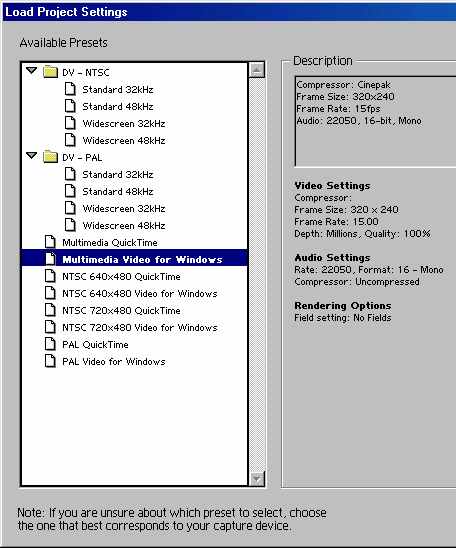Choose Widescreen 32kHz preset under DV - PAL
The height and width of the screenshot is (548, 456).
124,209
